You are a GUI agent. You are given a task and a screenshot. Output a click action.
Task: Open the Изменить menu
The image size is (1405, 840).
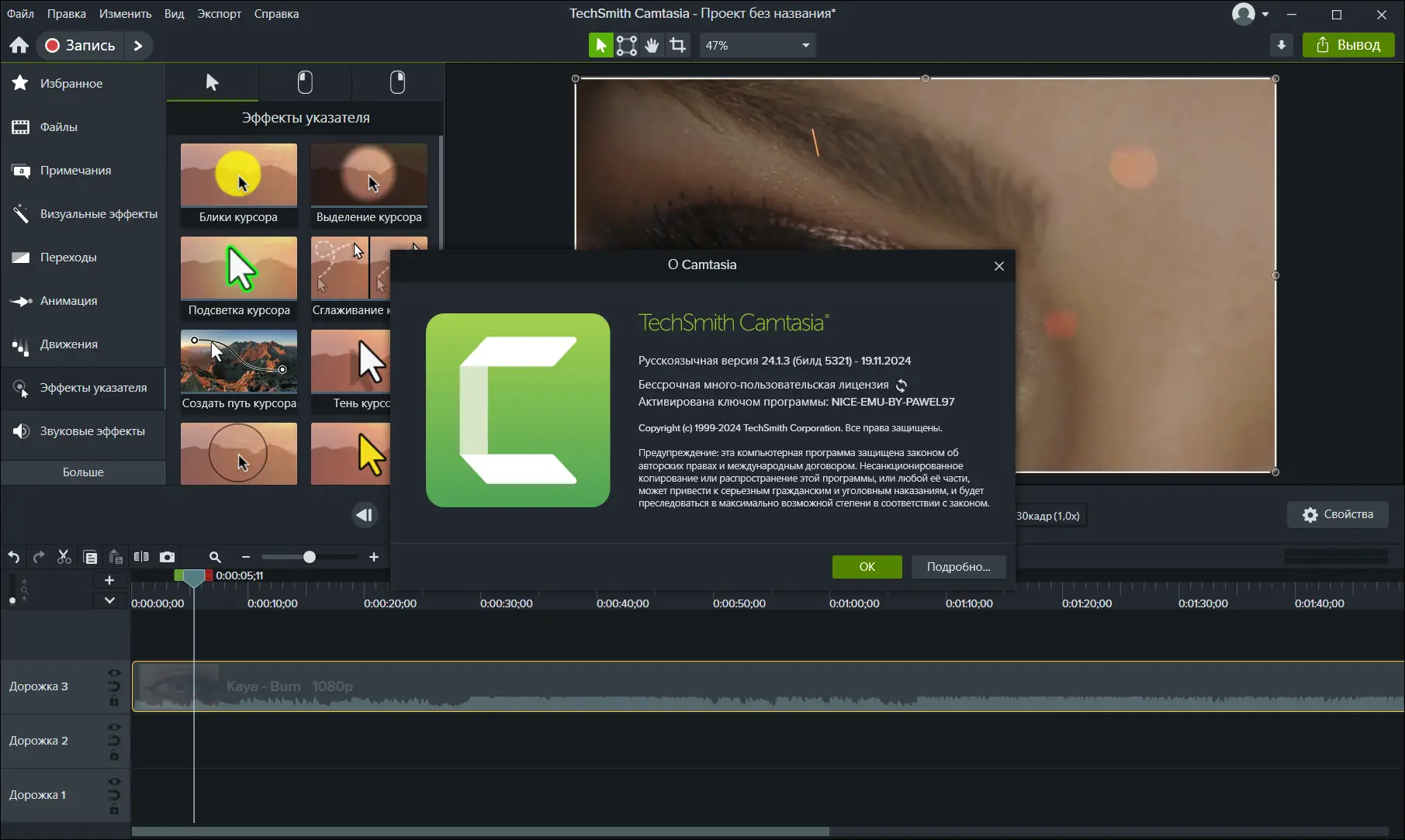click(x=125, y=14)
